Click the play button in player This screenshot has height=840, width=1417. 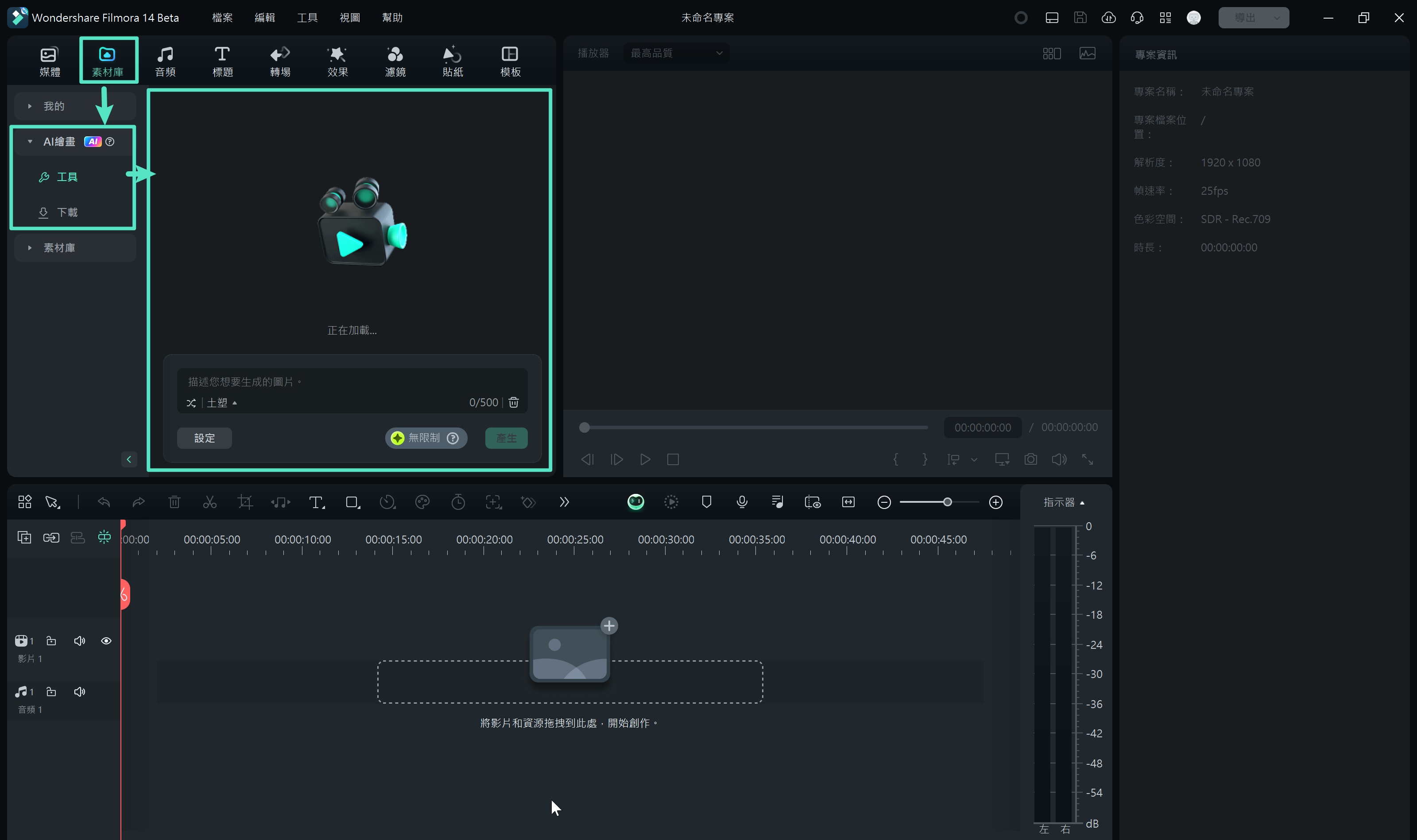tap(645, 460)
